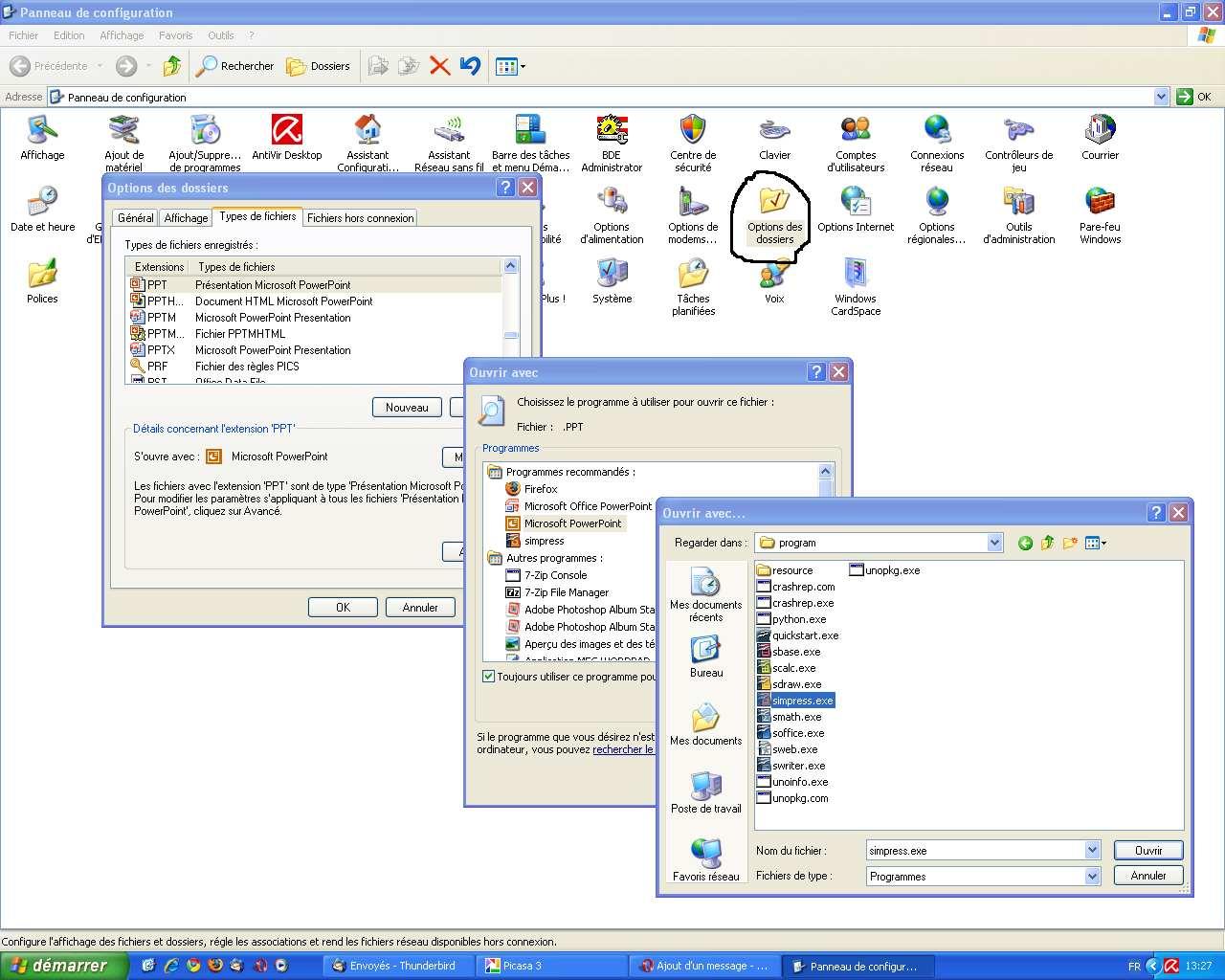Select soffice.exe in file list
Screen dimensions: 1225x980
[x=791, y=733]
